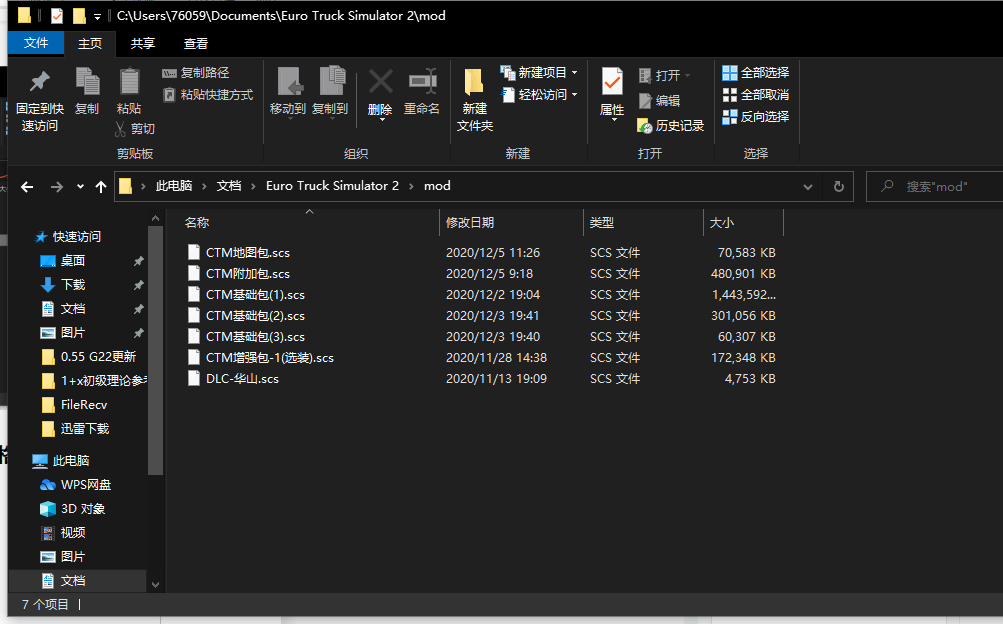Click Copy path (复制路径)

tap(196, 73)
